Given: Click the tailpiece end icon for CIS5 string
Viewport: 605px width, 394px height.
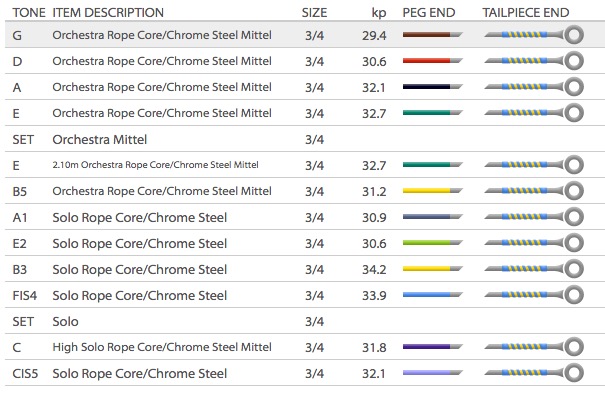Looking at the screenshot, I should [534, 373].
